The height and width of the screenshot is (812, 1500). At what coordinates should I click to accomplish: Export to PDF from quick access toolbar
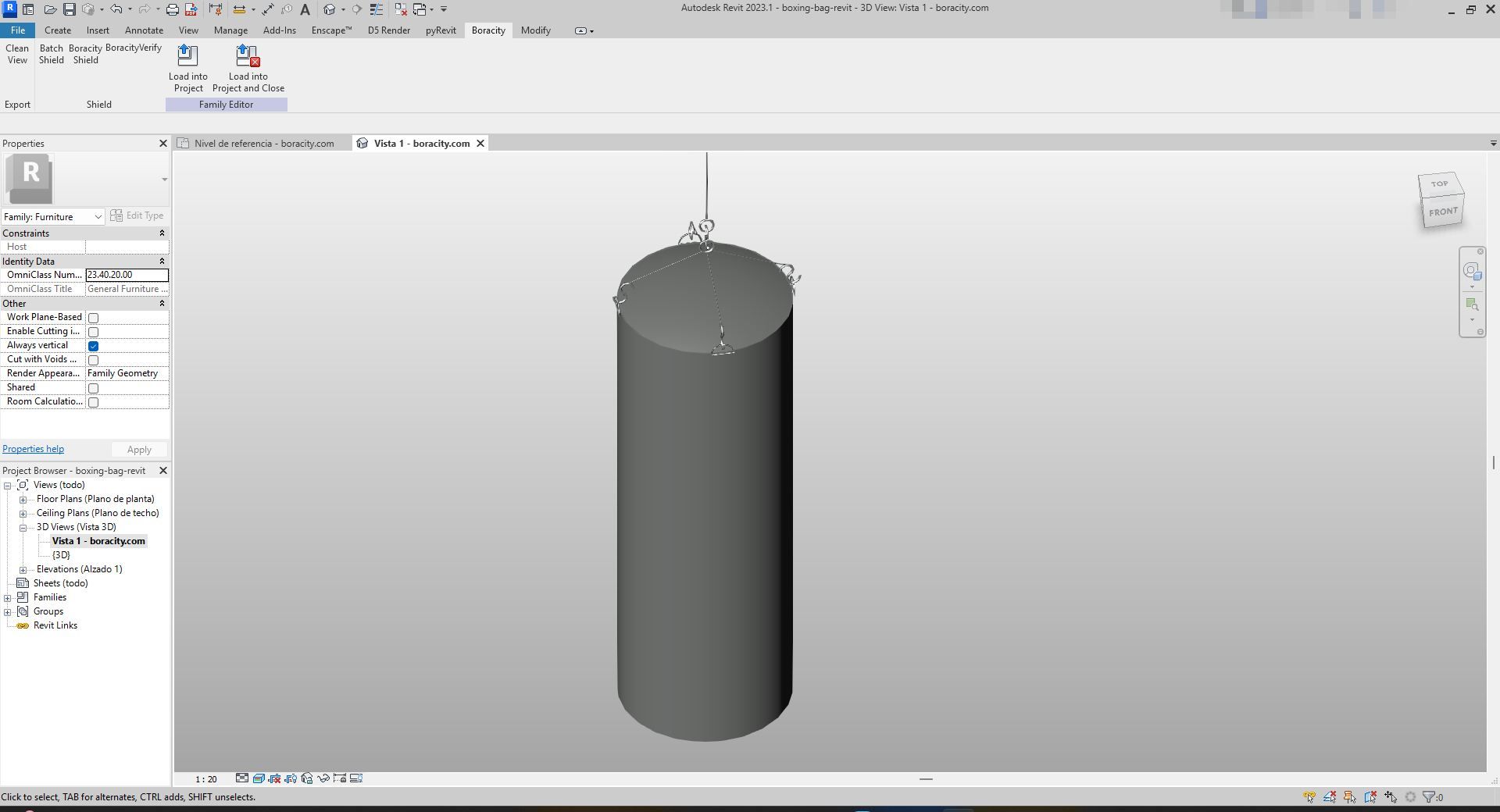pos(191,9)
